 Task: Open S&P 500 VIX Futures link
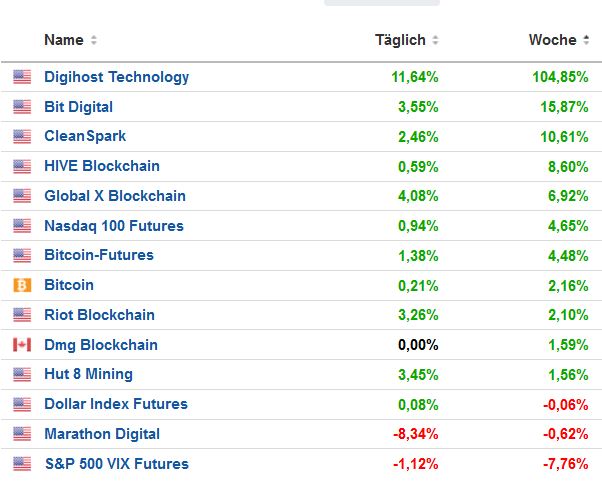(x=116, y=464)
